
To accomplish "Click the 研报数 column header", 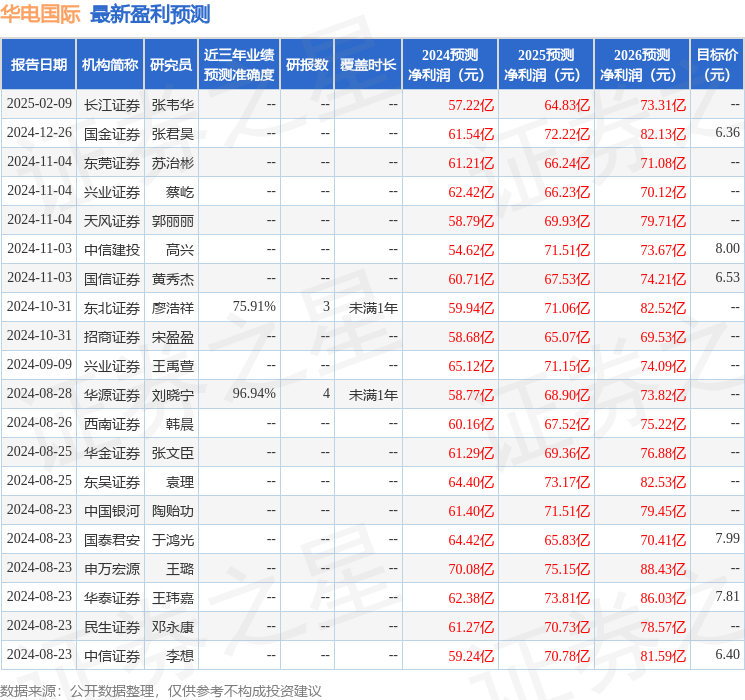I will 307,65.
